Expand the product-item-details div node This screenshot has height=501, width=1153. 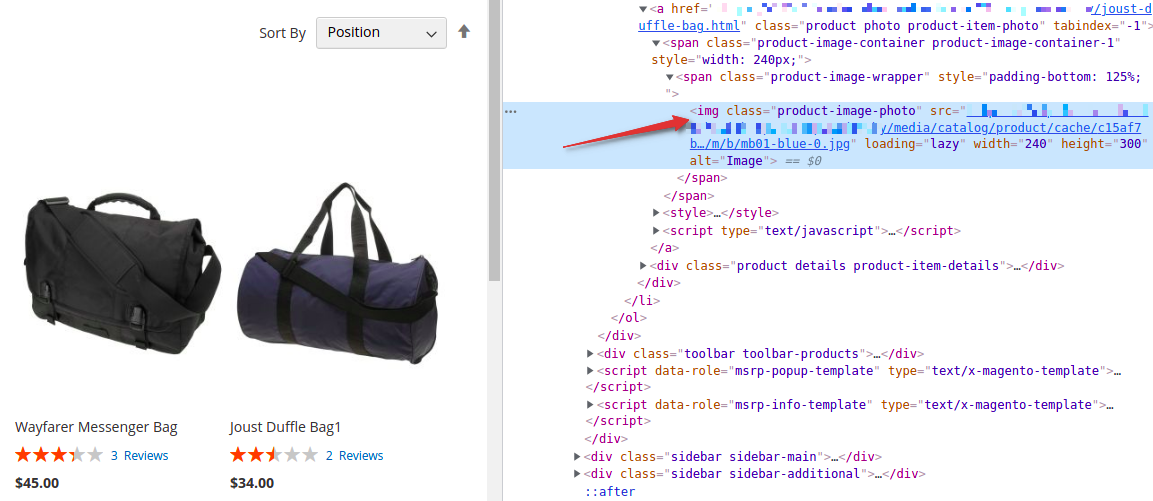pyautogui.click(x=643, y=266)
